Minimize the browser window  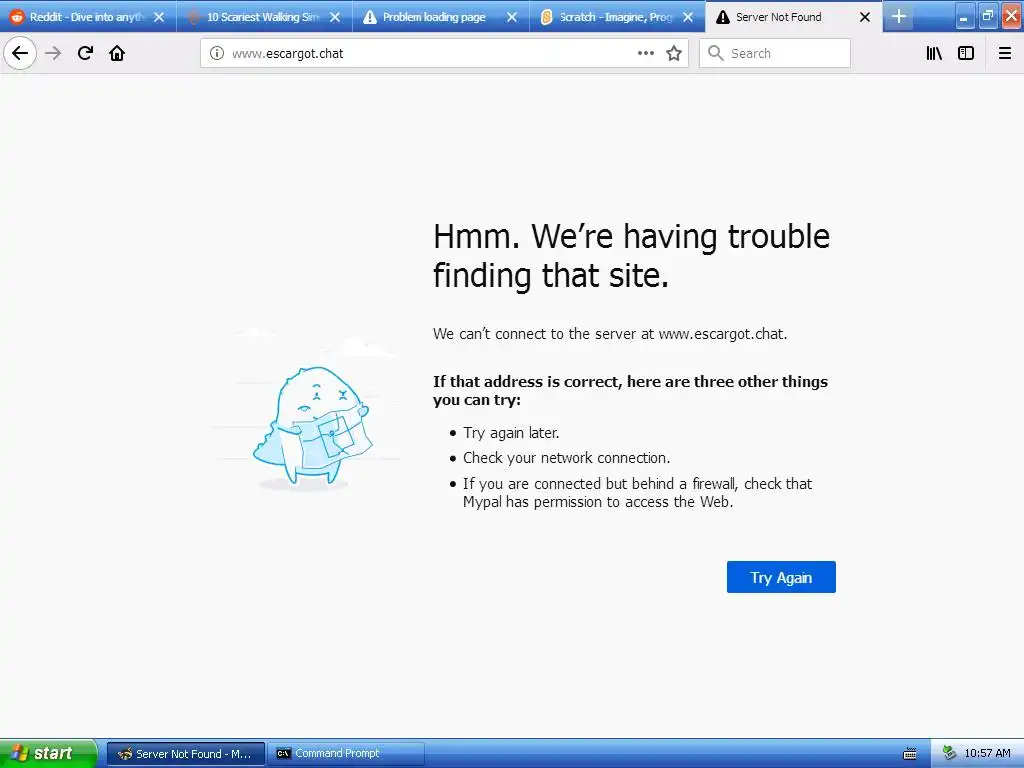coord(964,16)
